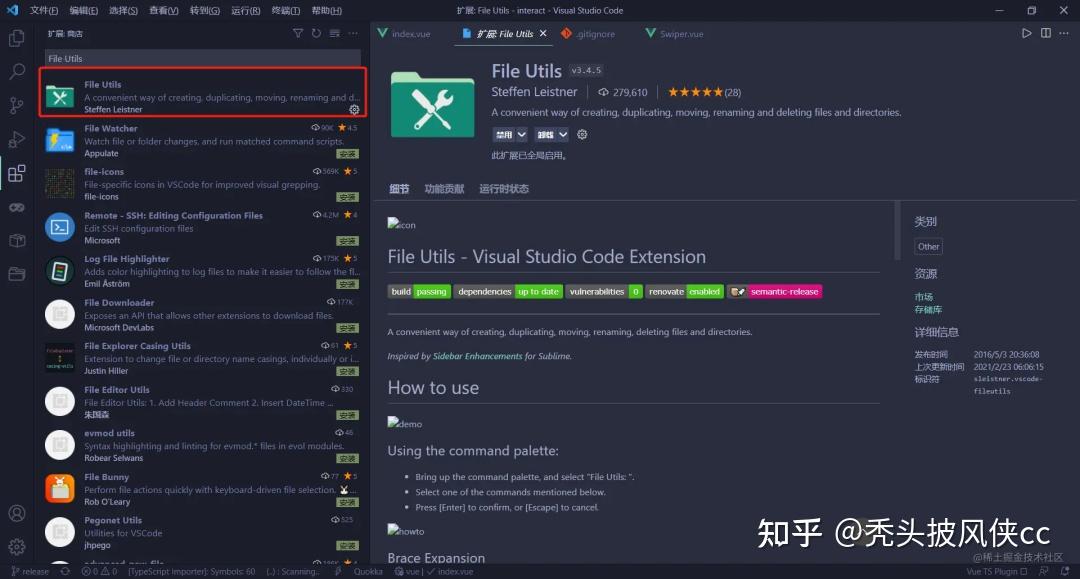Screen dimensions: 1080x579
Task: Install the File Downloader extension
Action: pos(348,328)
